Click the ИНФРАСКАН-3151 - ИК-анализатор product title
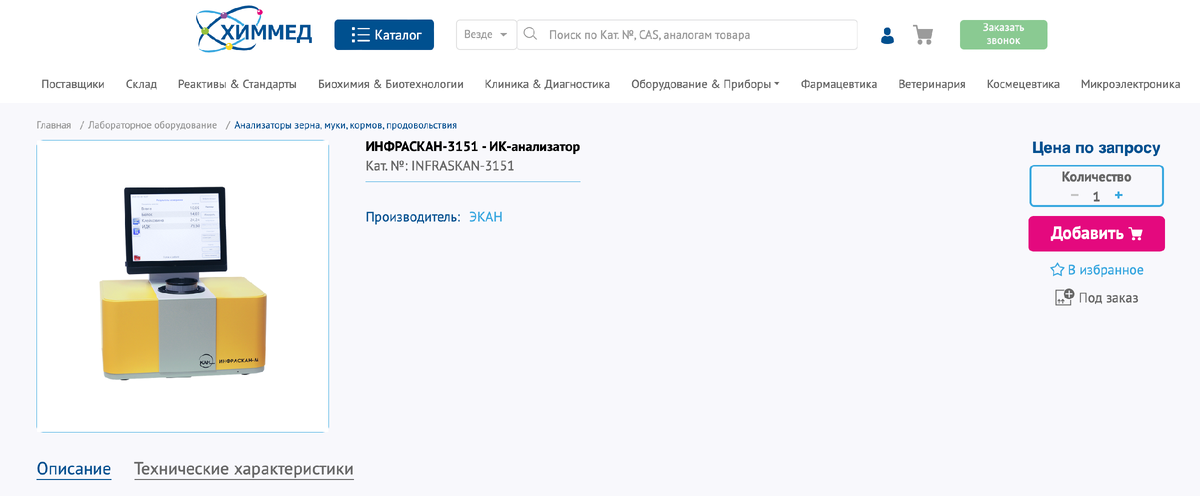Screen dimensions: 1200x496 [473, 147]
